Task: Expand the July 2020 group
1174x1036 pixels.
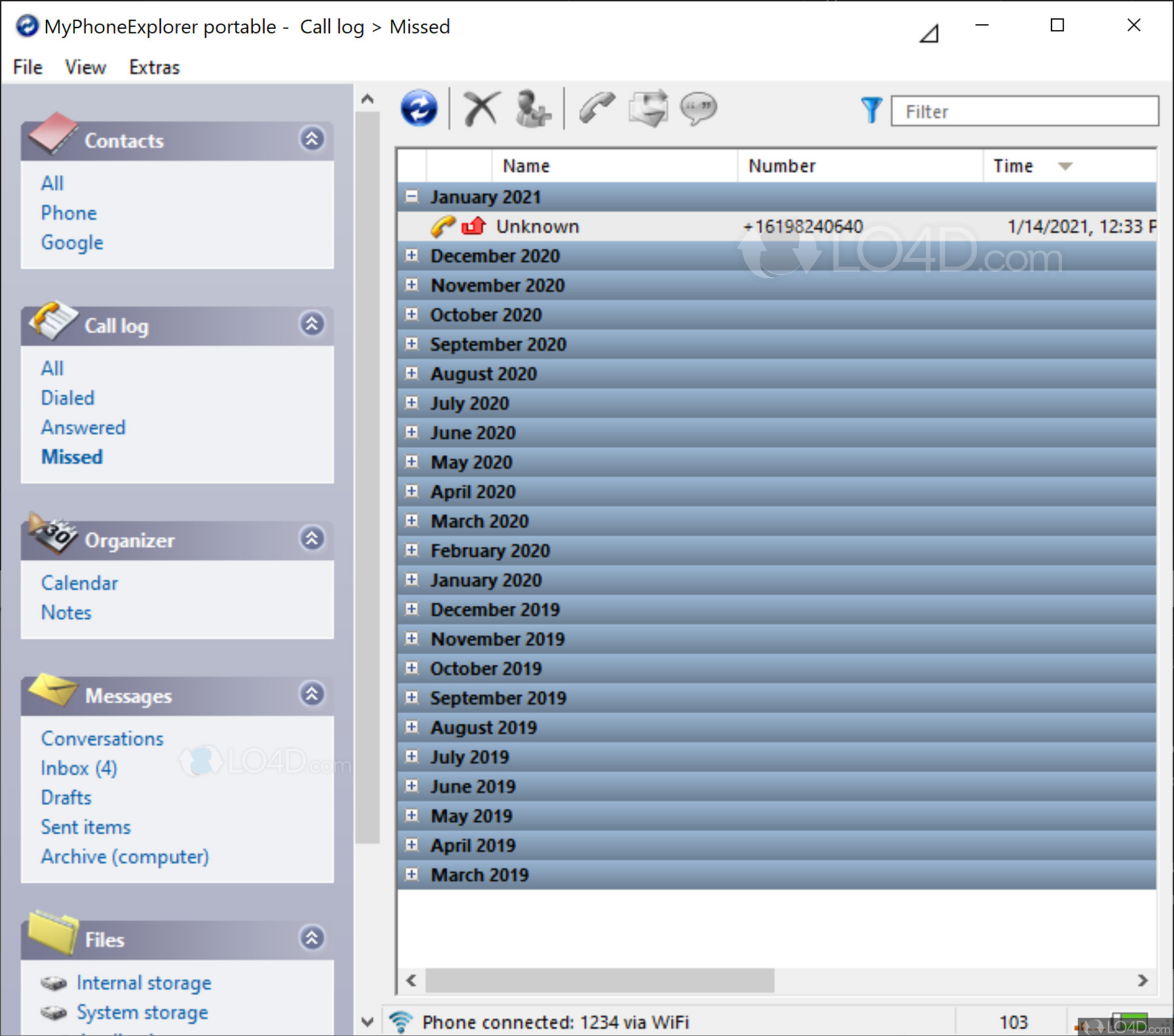Action: (x=411, y=402)
